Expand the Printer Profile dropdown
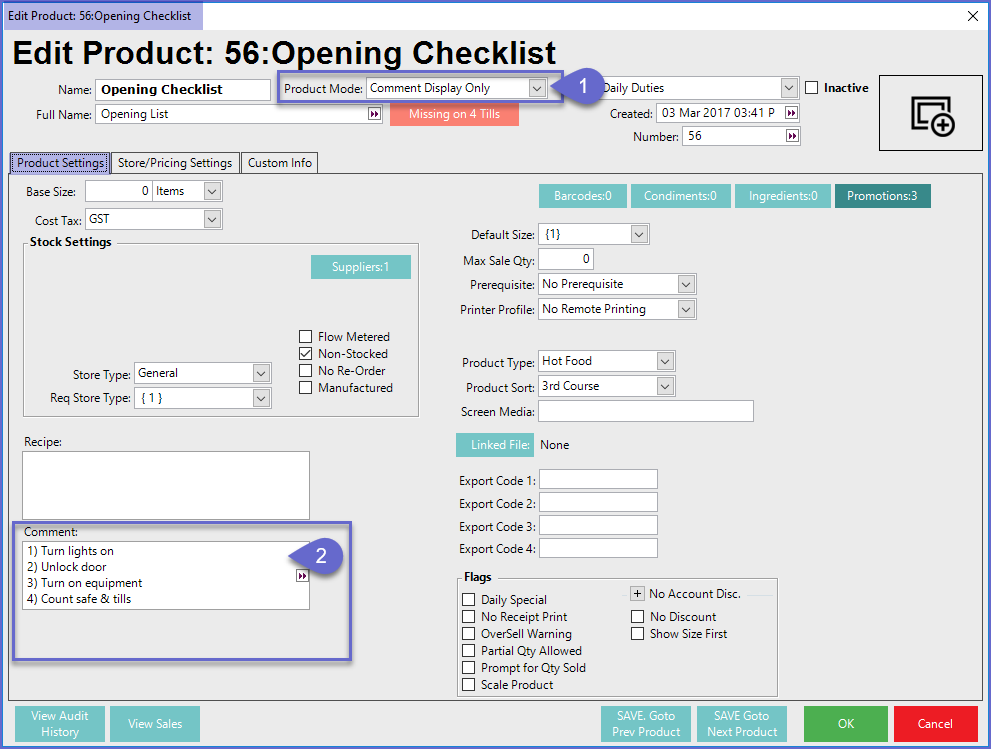The image size is (991, 749). [685, 310]
